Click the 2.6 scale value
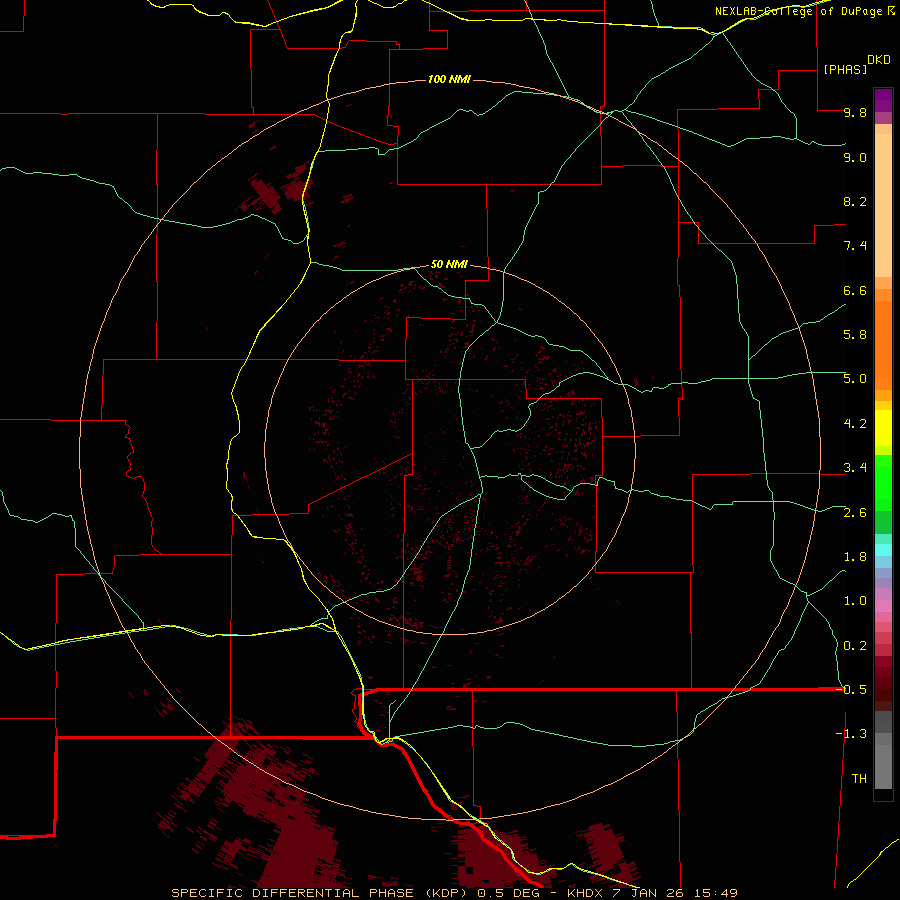This screenshot has width=900, height=900. coord(855,513)
